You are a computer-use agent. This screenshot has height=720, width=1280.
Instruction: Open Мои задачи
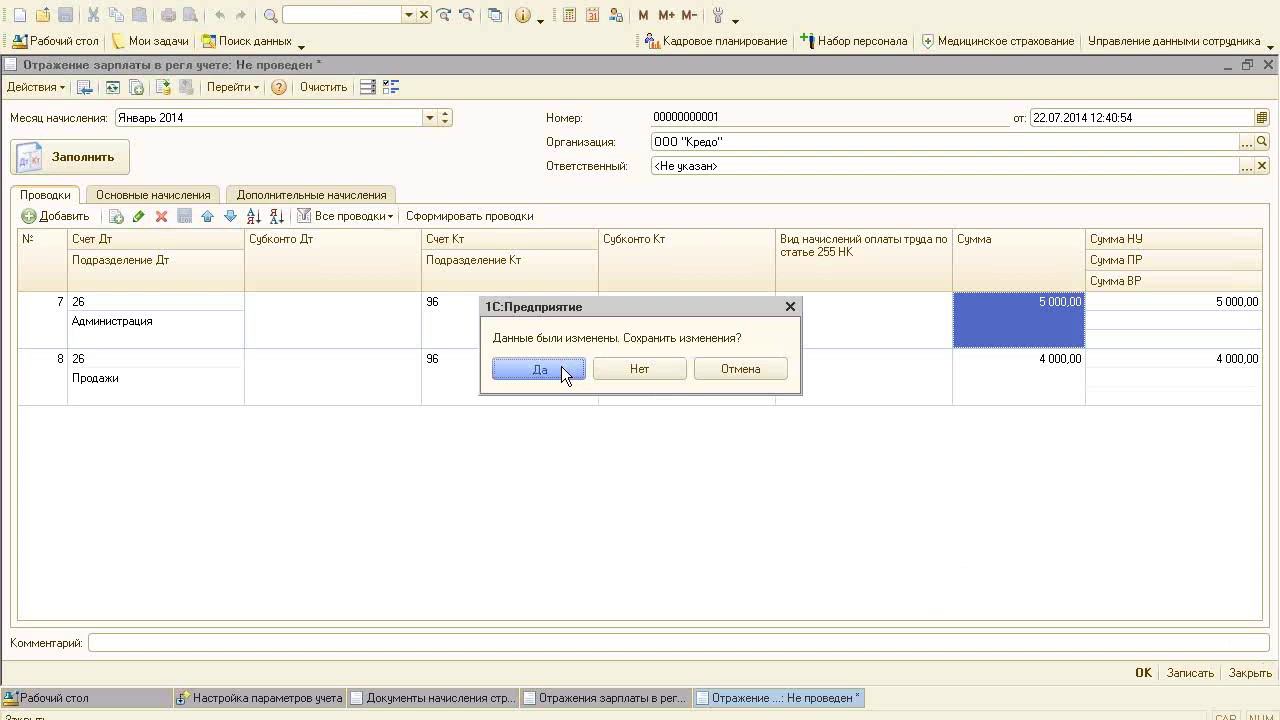pyautogui.click(x=150, y=41)
